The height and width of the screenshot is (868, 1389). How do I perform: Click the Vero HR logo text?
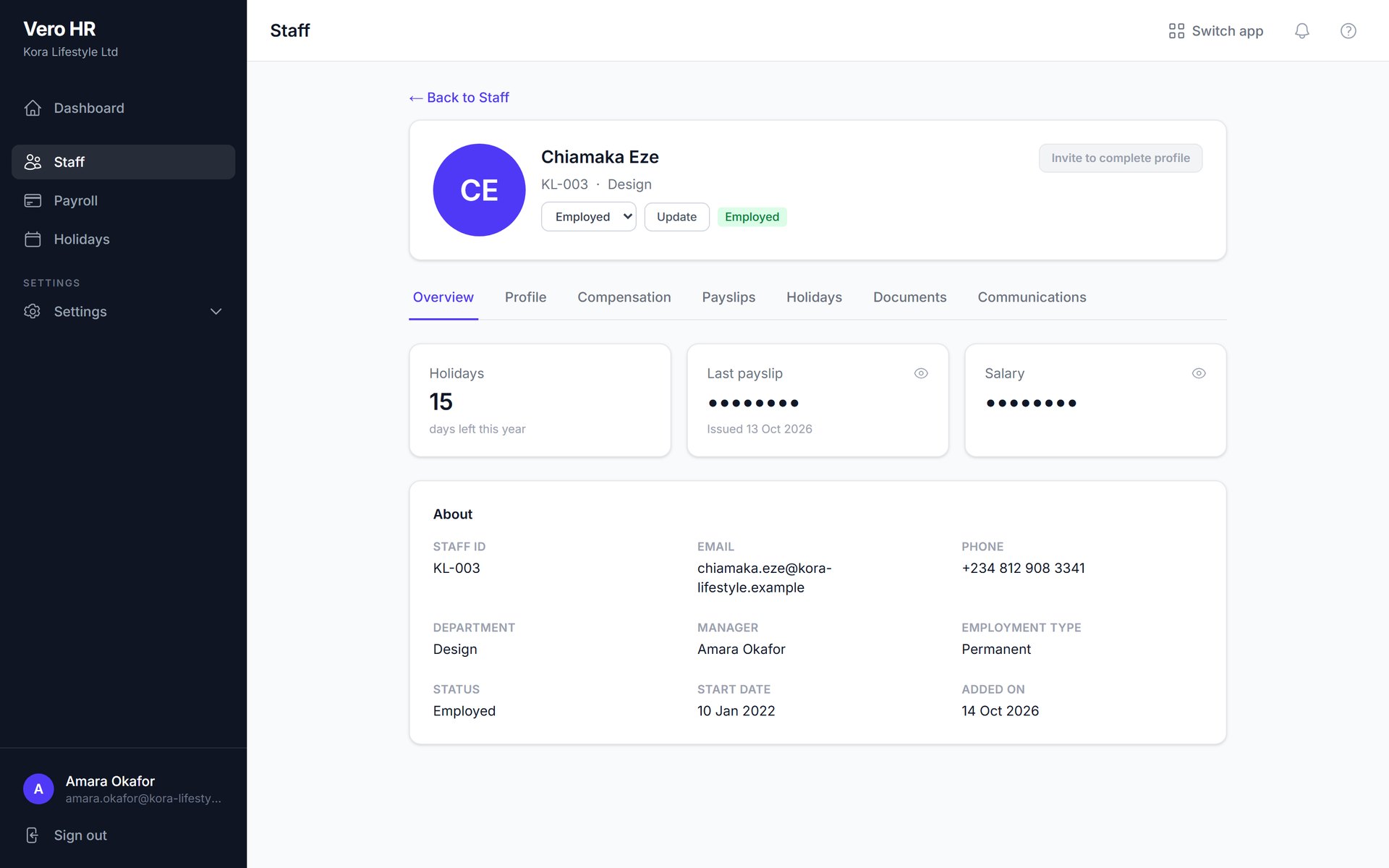[x=59, y=29]
